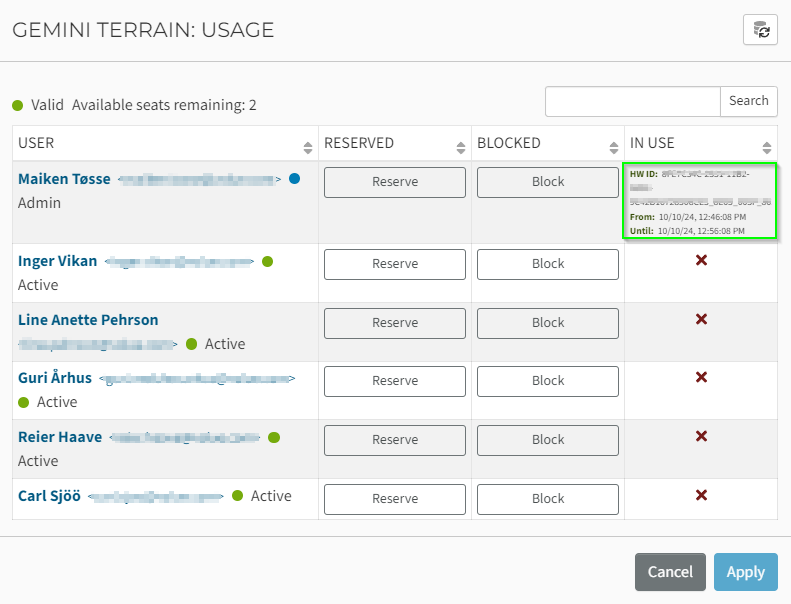Reserve a seat for Maiken Tøsse

click(395, 182)
